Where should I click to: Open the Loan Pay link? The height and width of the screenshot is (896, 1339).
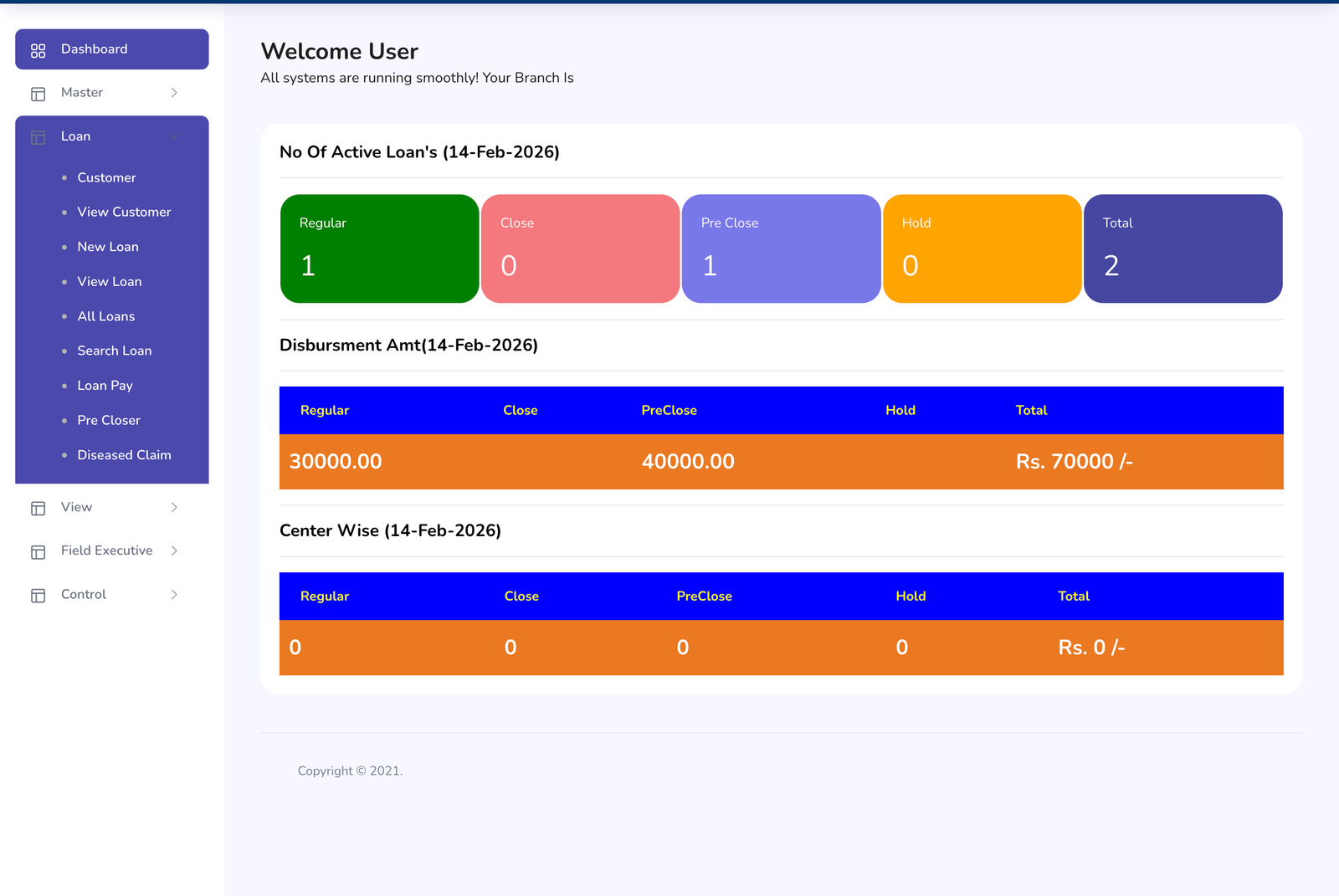105,386
